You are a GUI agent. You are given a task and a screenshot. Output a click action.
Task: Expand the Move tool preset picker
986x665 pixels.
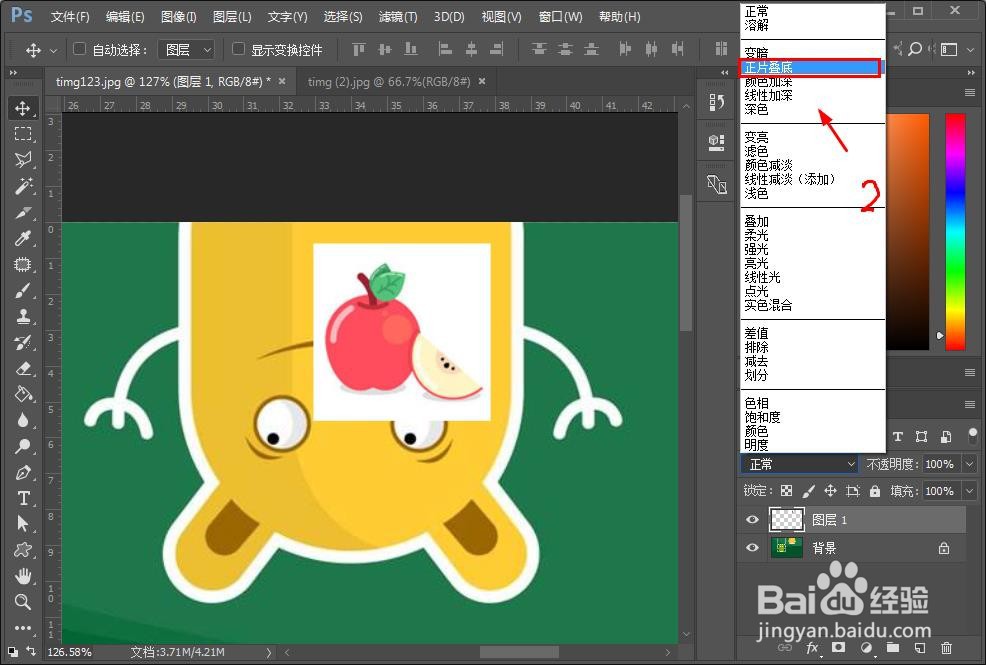53,50
